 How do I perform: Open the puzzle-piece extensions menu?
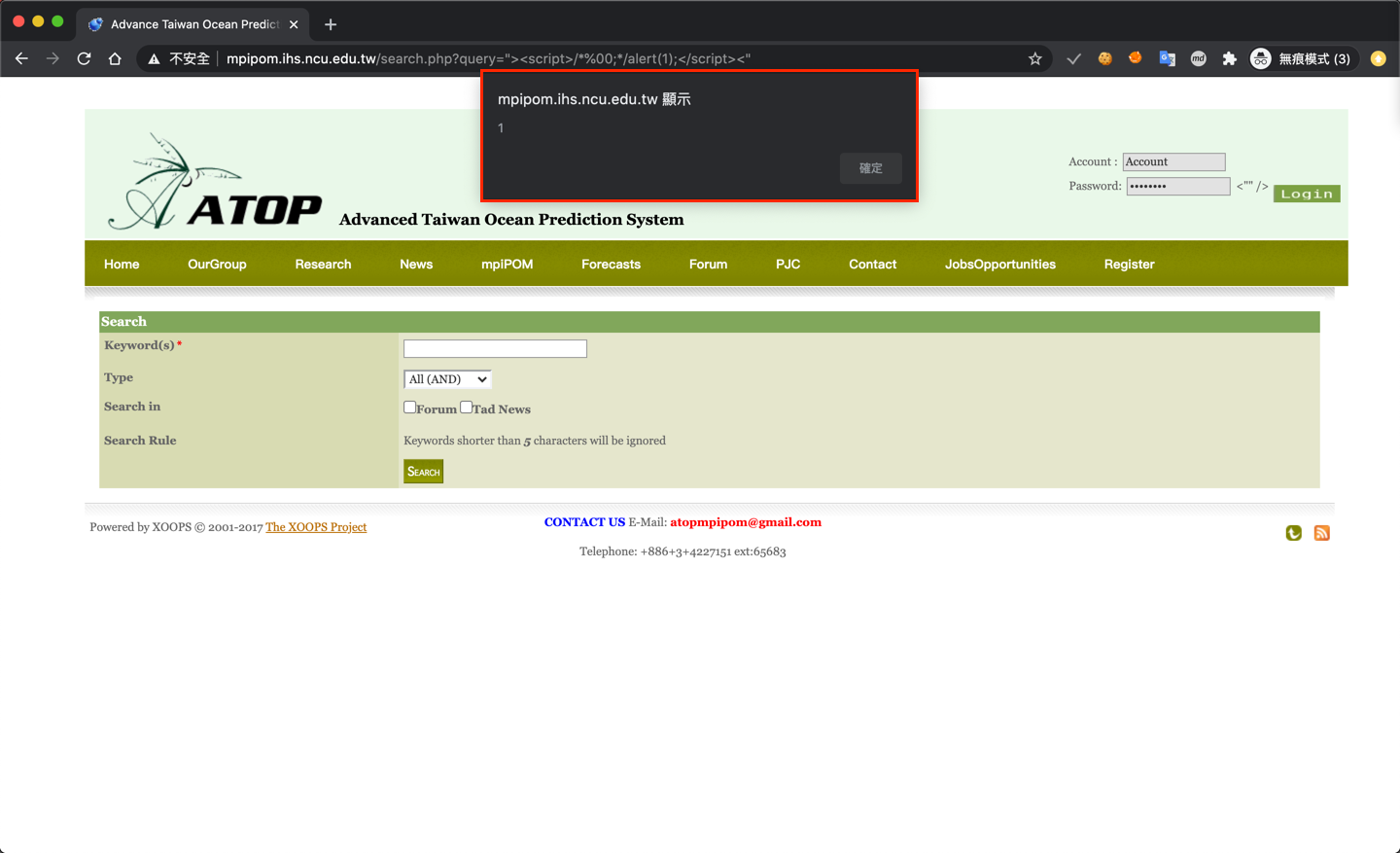point(1229,58)
